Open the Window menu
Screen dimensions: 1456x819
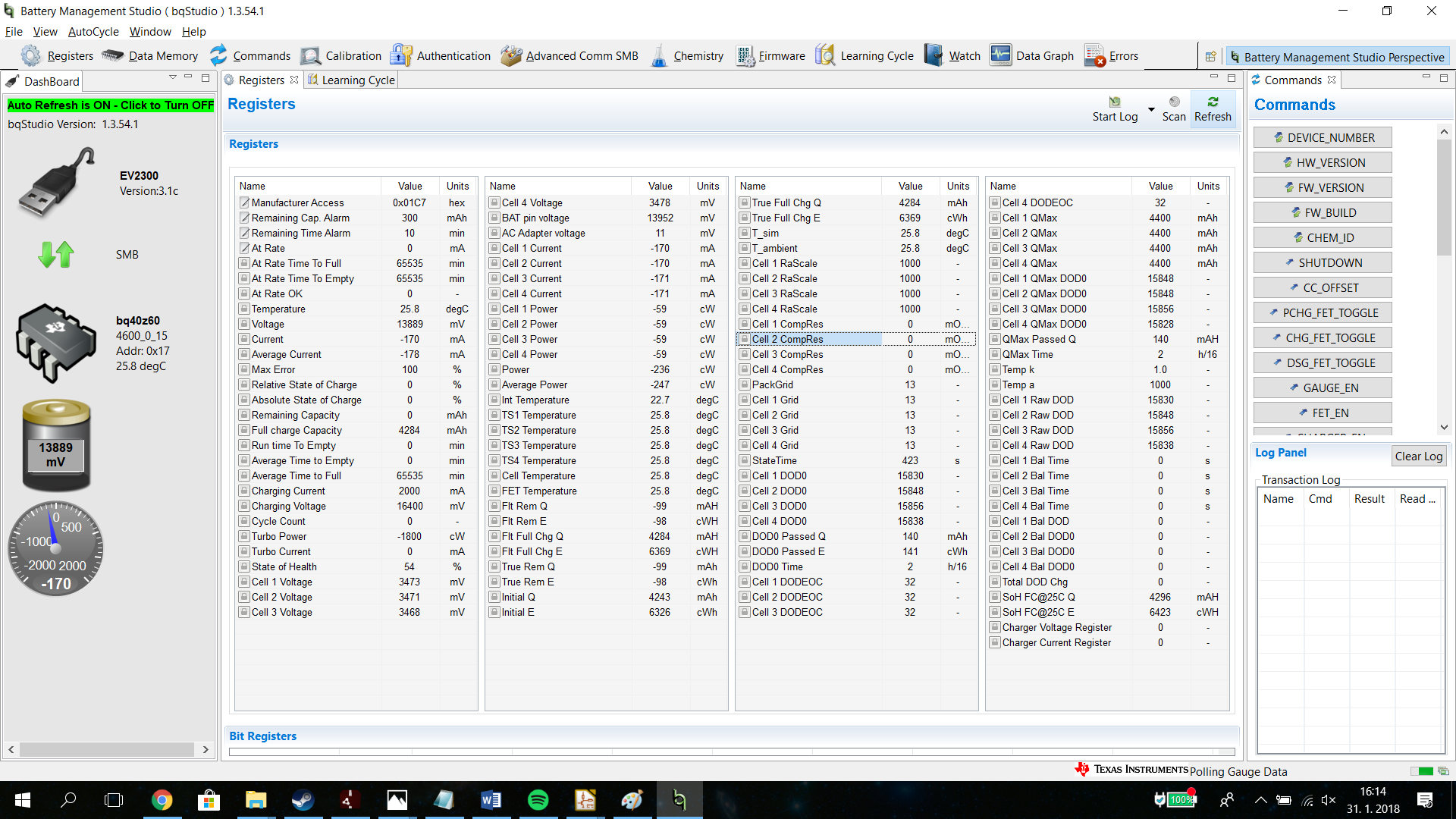tap(150, 32)
